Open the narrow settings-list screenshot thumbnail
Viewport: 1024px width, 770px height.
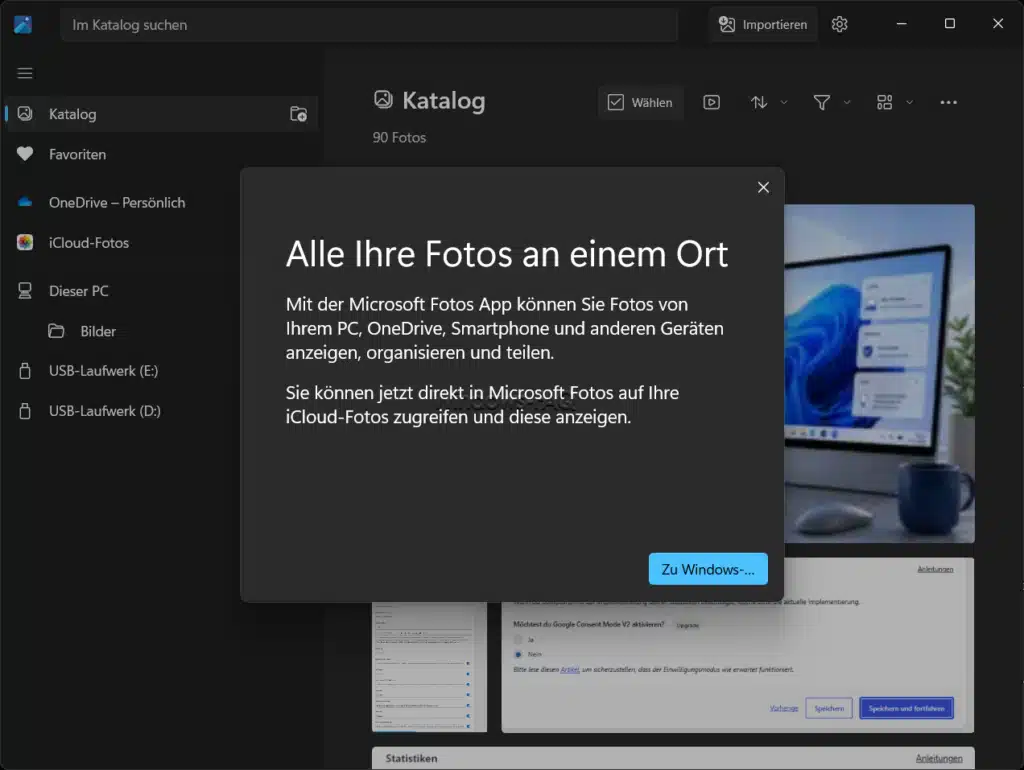[x=429, y=666]
